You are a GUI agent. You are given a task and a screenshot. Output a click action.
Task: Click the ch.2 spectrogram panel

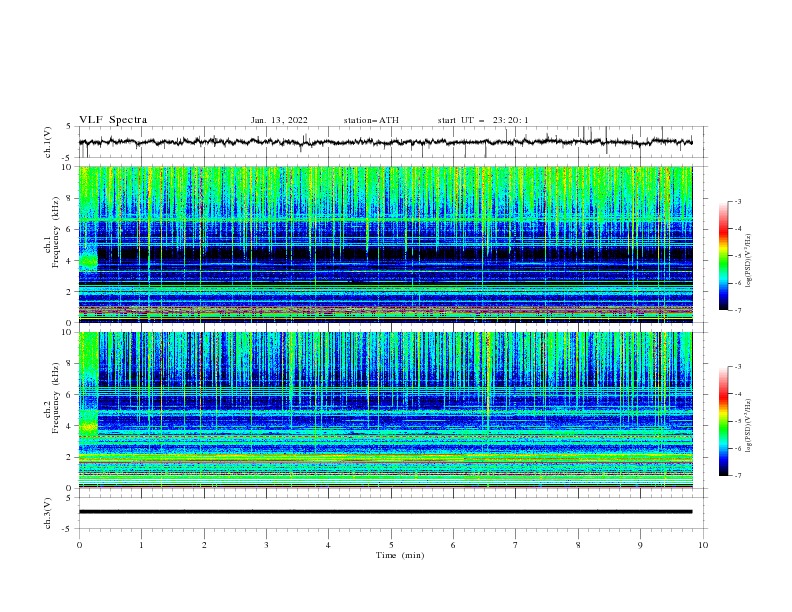click(x=386, y=410)
